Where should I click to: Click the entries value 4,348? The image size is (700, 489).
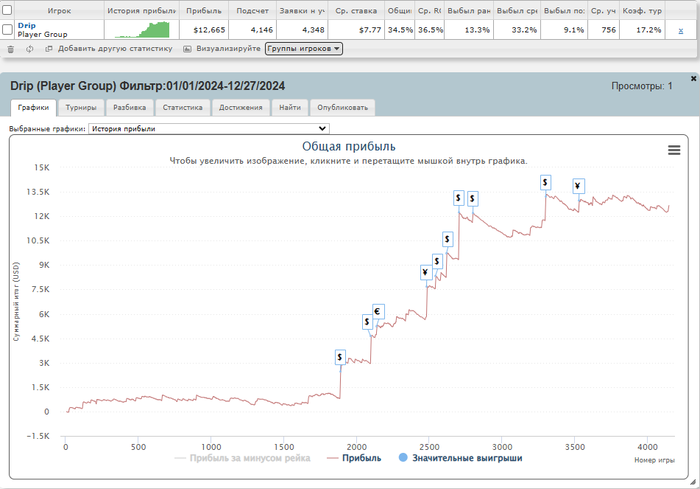pos(313,30)
